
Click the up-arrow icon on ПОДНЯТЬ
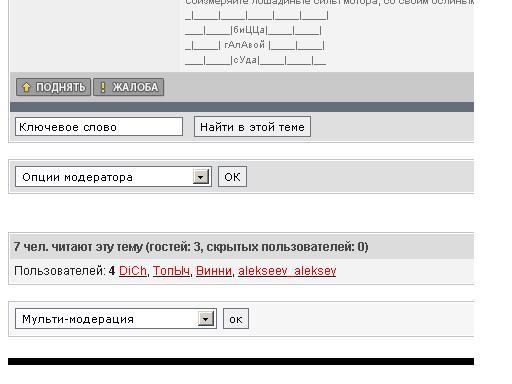pos(26,87)
